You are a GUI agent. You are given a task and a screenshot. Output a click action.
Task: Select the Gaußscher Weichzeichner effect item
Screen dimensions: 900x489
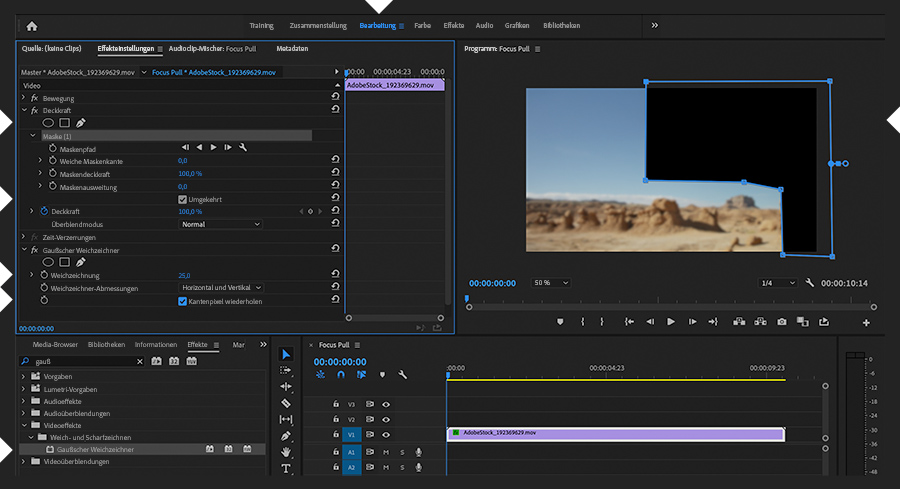coord(95,450)
